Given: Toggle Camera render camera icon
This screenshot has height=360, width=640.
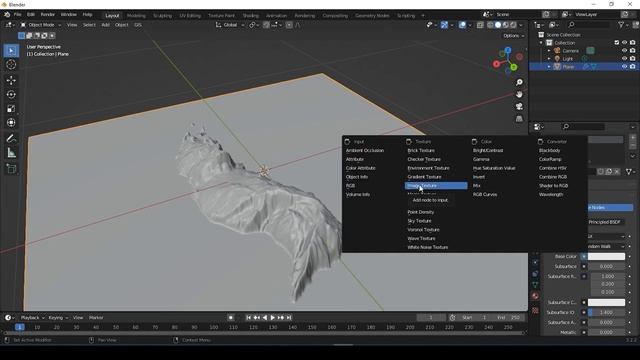Looking at the screenshot, I should 632,51.
